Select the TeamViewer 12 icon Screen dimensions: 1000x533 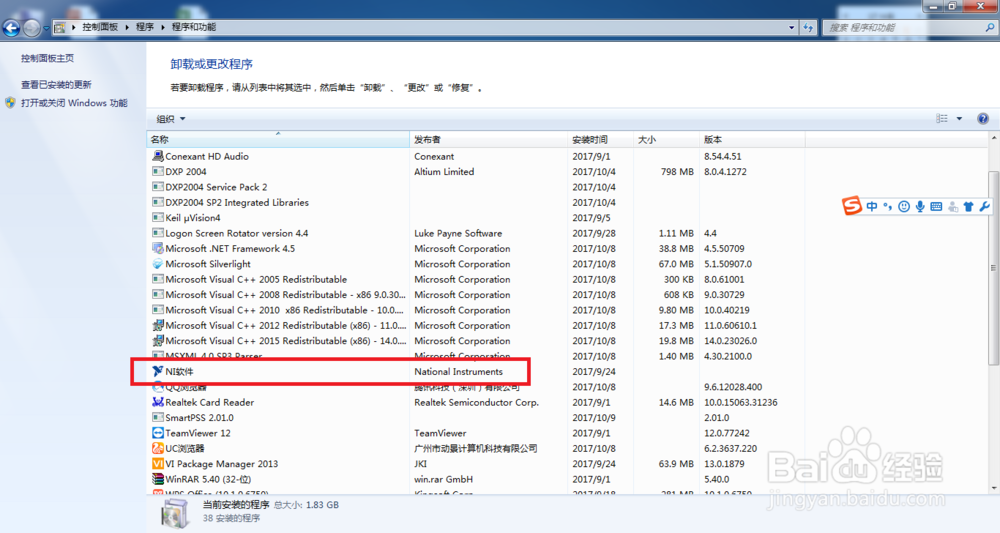(158, 433)
